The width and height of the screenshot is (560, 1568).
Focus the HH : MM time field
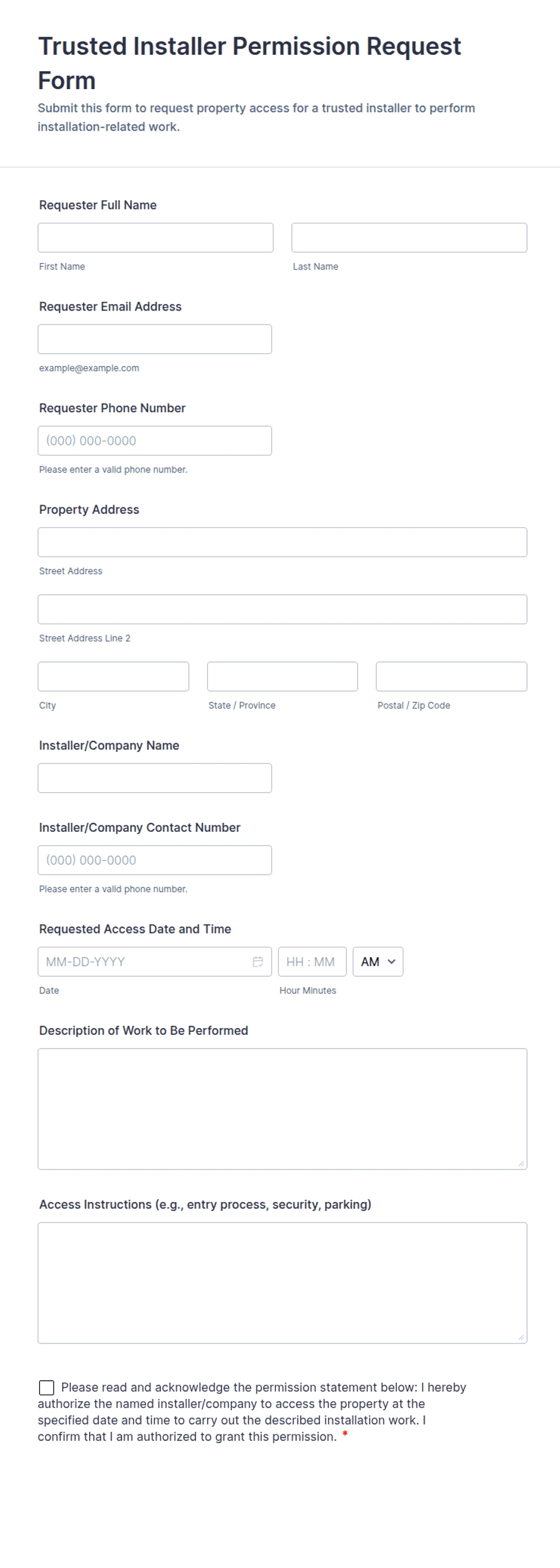coord(312,962)
